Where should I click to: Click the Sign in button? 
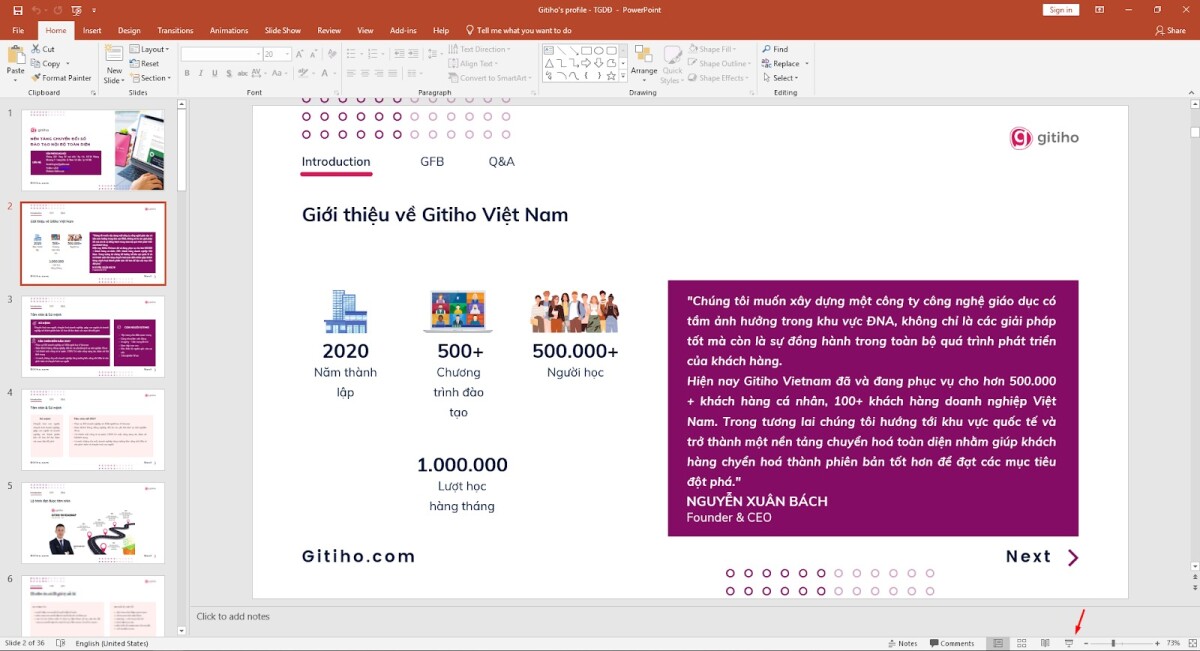coord(1060,9)
